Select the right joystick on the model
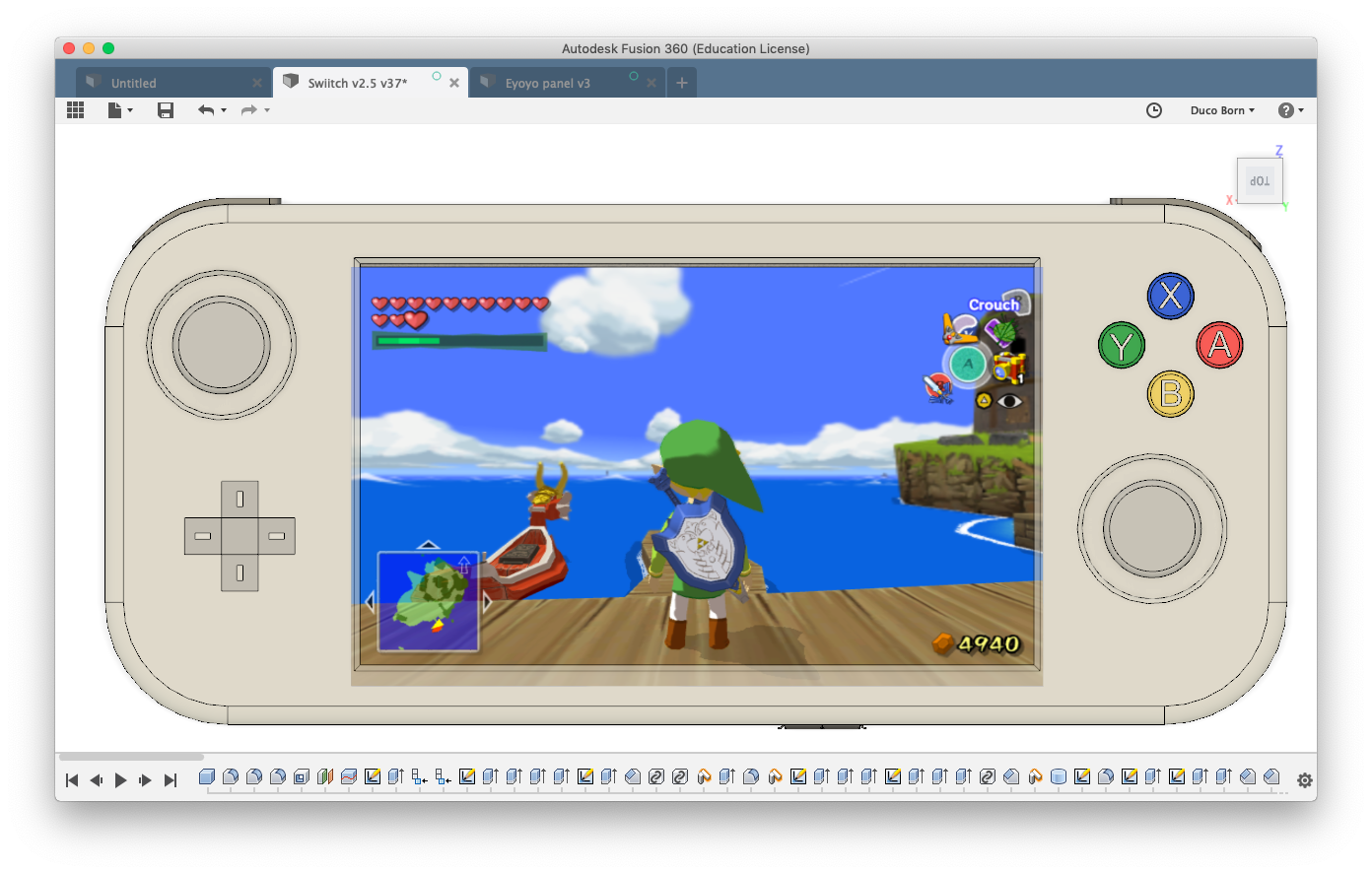Image resolution: width=1372 pixels, height=874 pixels. 1152,528
